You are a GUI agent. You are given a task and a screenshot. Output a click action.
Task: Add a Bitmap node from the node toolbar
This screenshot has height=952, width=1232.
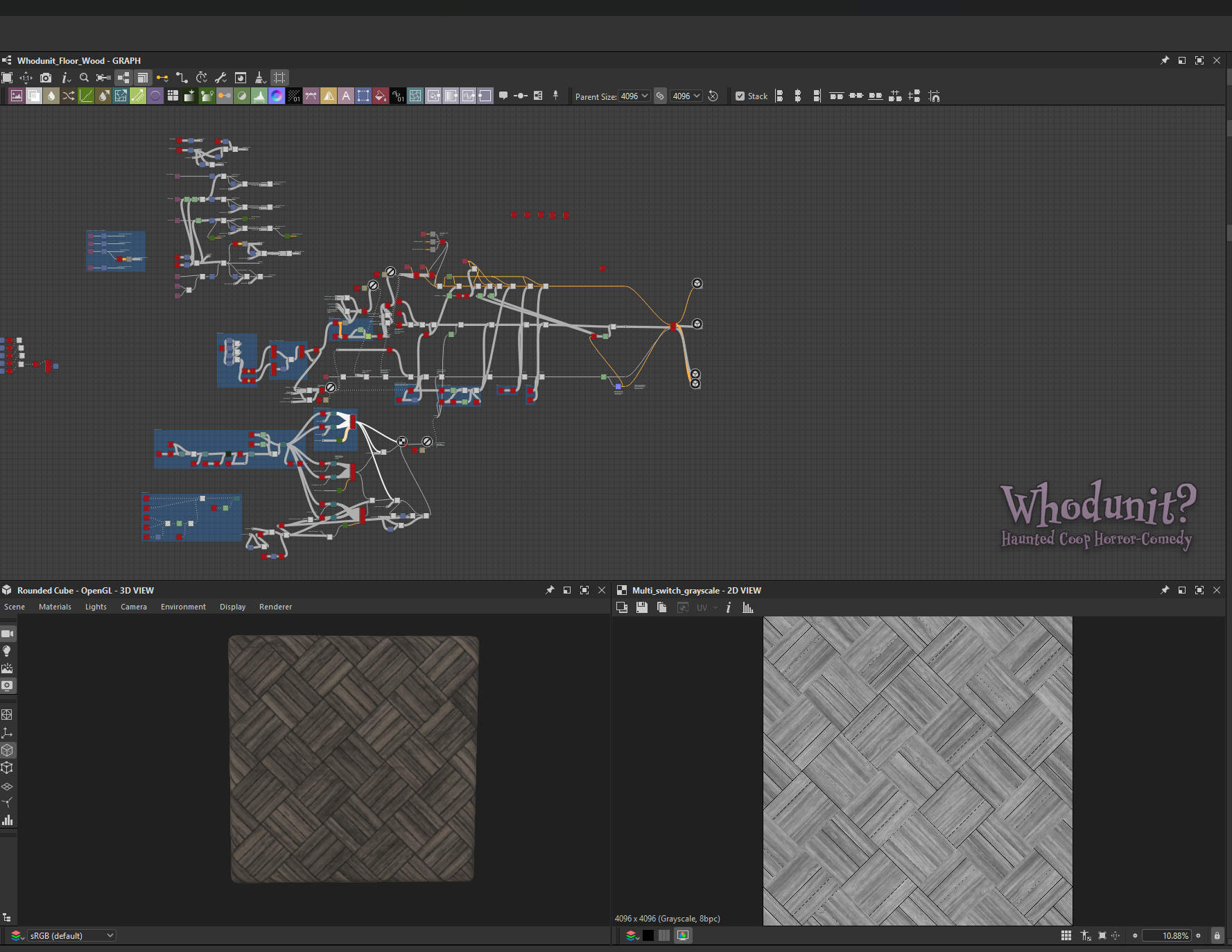[17, 96]
